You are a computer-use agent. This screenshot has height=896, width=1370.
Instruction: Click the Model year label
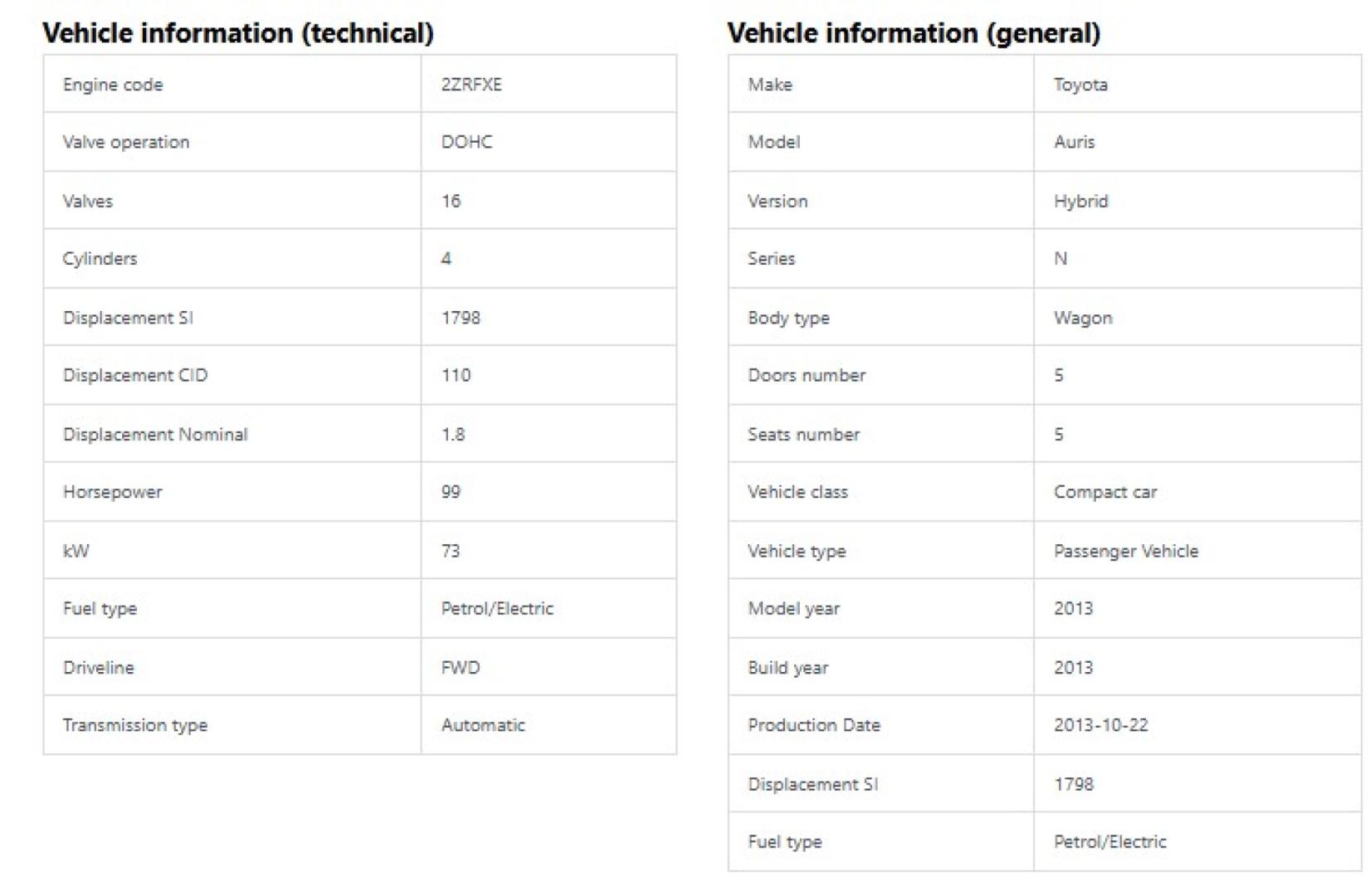point(794,609)
